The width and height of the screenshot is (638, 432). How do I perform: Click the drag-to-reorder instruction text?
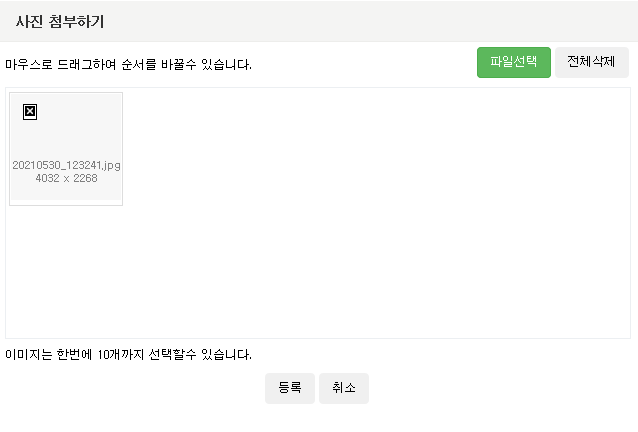coord(128,65)
